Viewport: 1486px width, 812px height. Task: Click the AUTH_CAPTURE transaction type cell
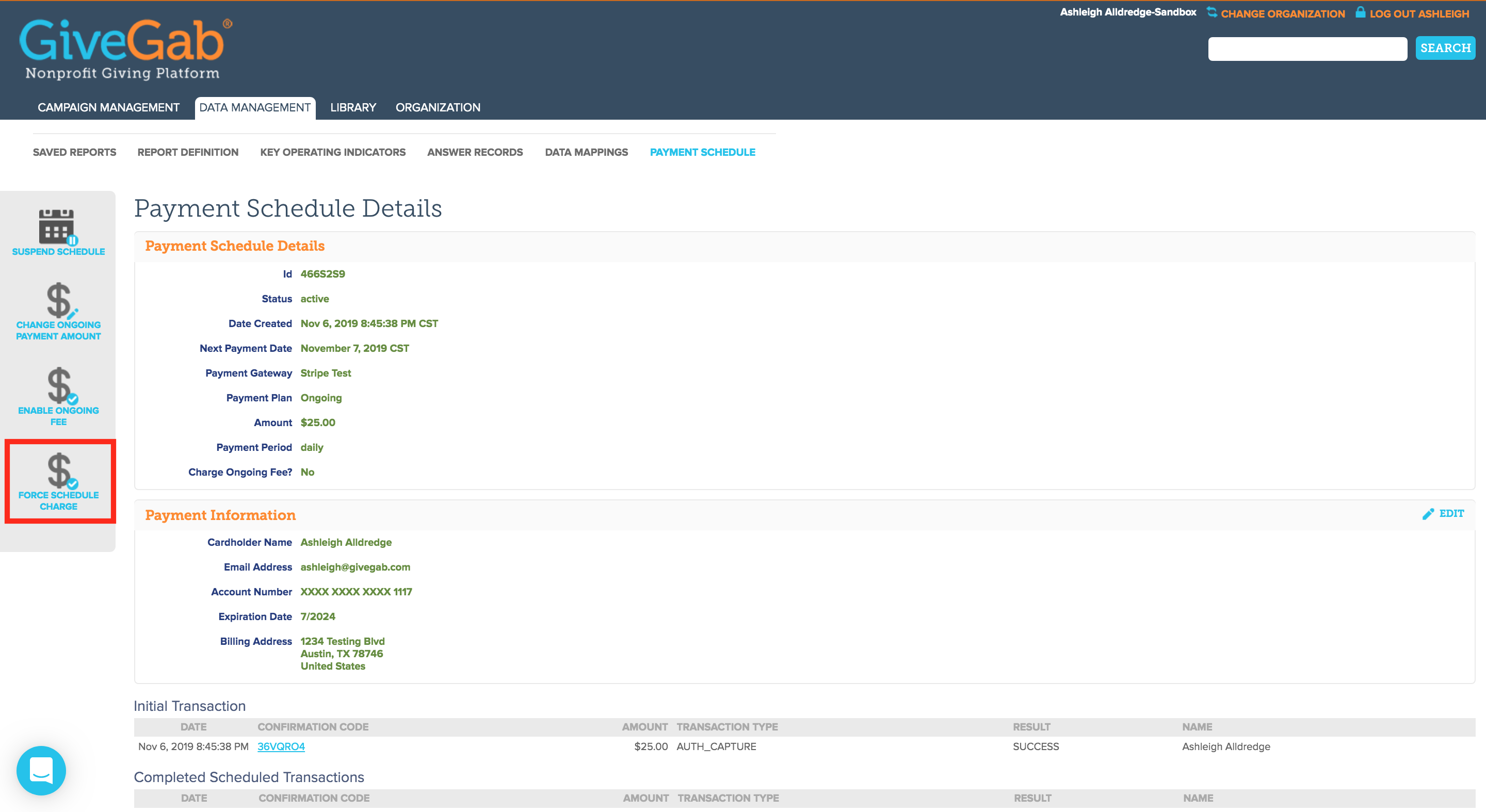pyautogui.click(x=716, y=746)
